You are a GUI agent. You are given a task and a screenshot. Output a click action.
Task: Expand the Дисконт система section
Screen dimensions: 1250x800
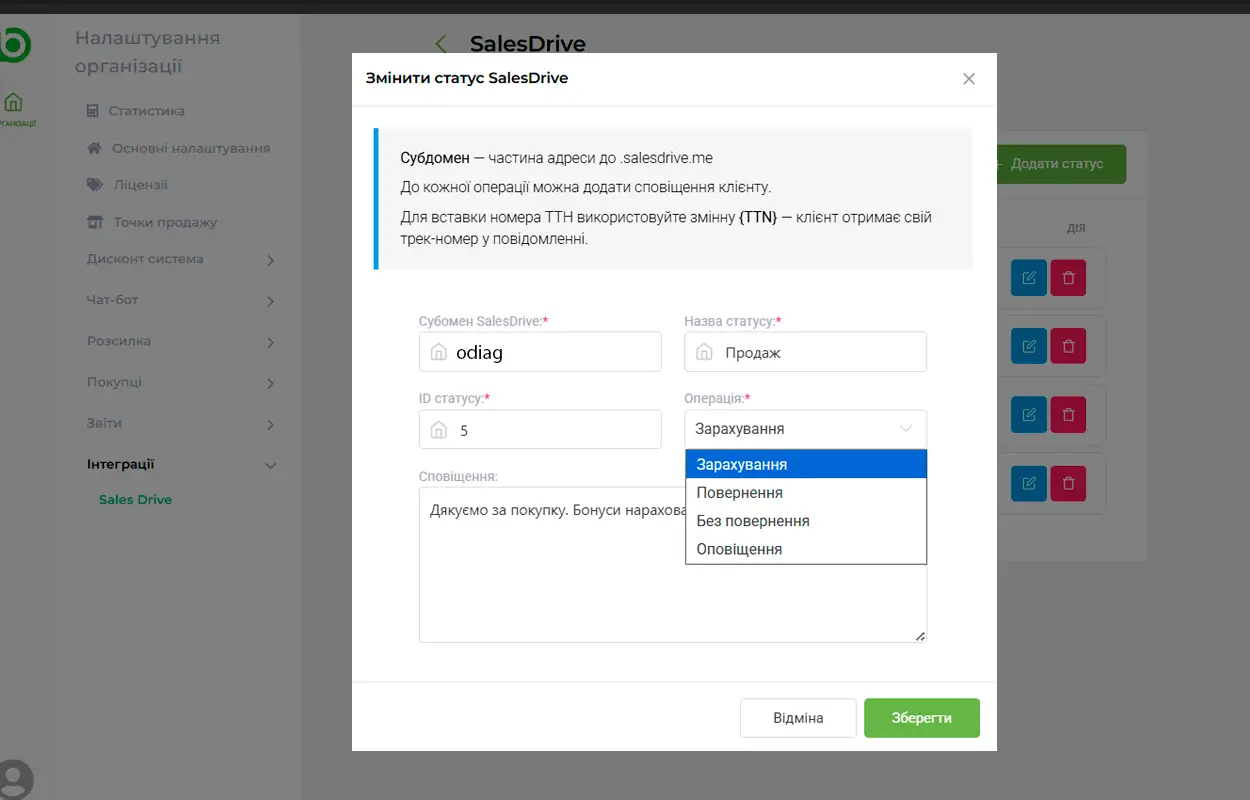[180, 258]
